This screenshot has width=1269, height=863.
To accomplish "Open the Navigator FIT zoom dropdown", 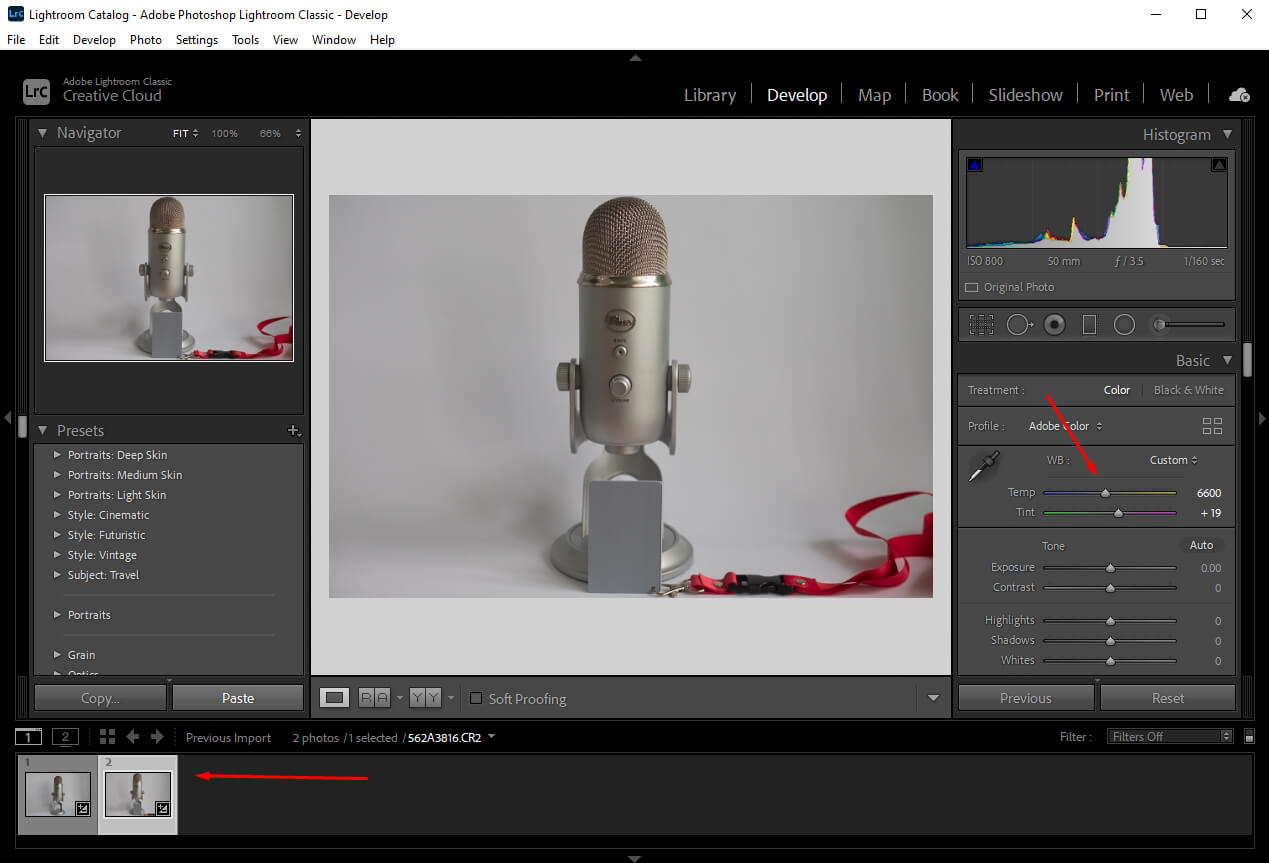I will [185, 133].
